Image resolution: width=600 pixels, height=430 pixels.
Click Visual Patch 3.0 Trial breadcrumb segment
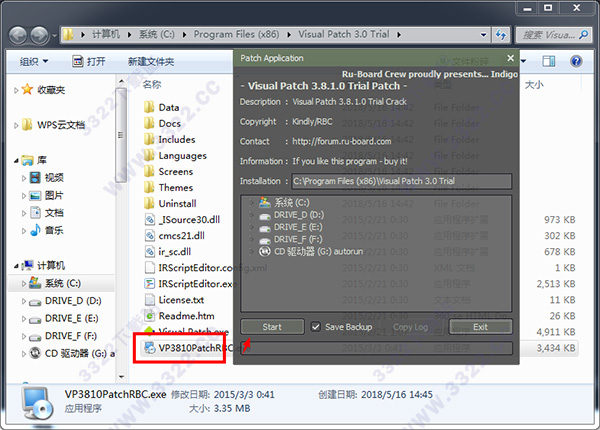pos(344,34)
